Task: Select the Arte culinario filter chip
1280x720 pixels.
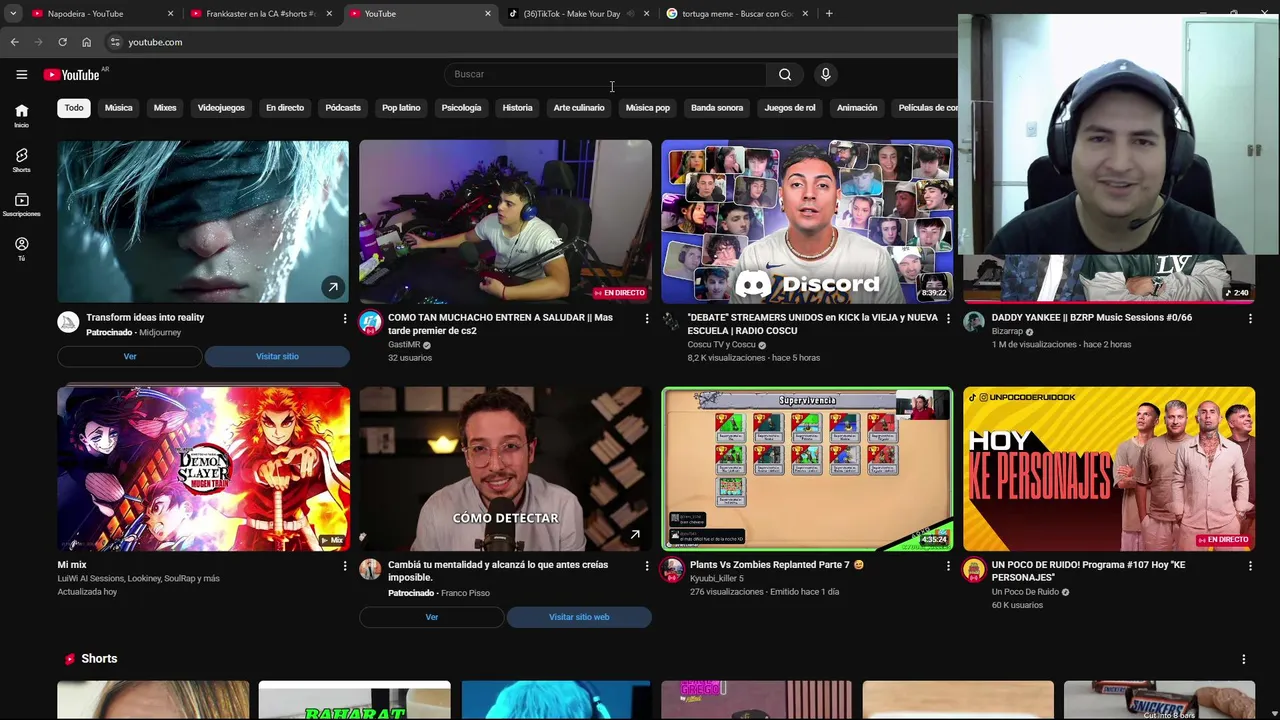Action: [x=579, y=108]
